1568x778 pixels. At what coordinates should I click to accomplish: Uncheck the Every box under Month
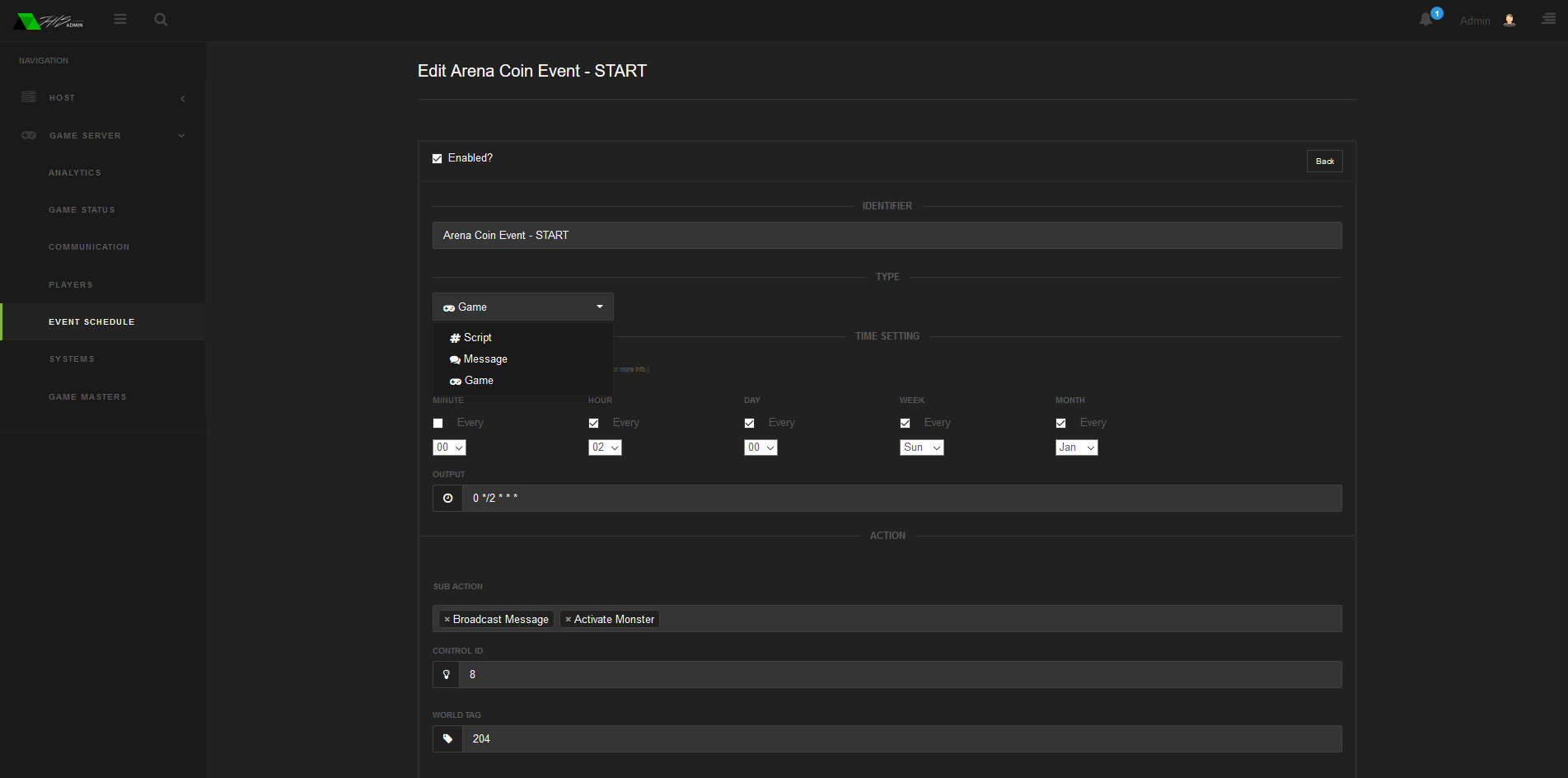(x=1061, y=423)
